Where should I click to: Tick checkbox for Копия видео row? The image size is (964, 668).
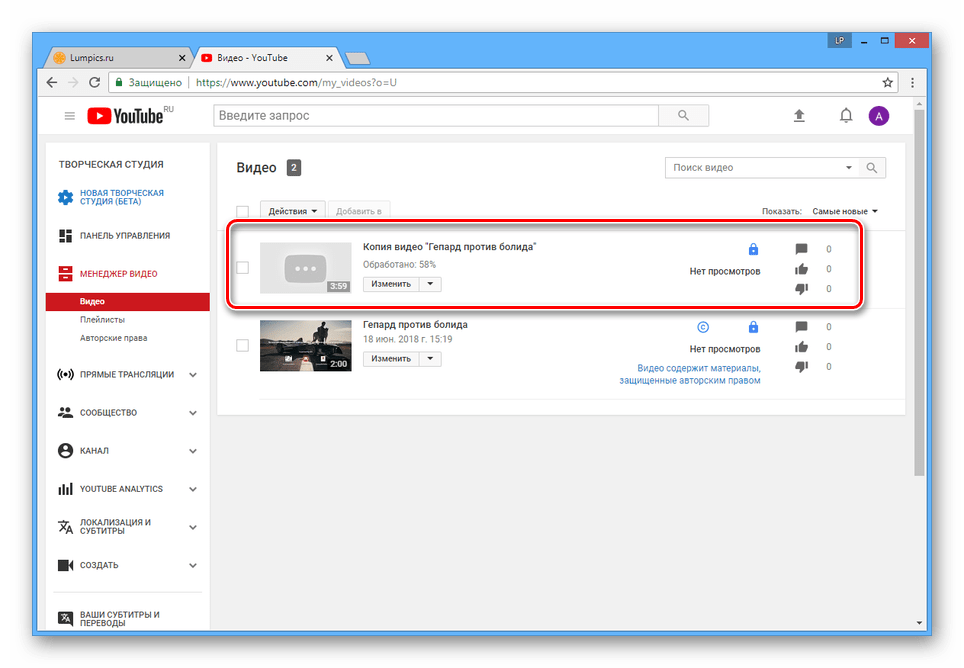pos(242,268)
